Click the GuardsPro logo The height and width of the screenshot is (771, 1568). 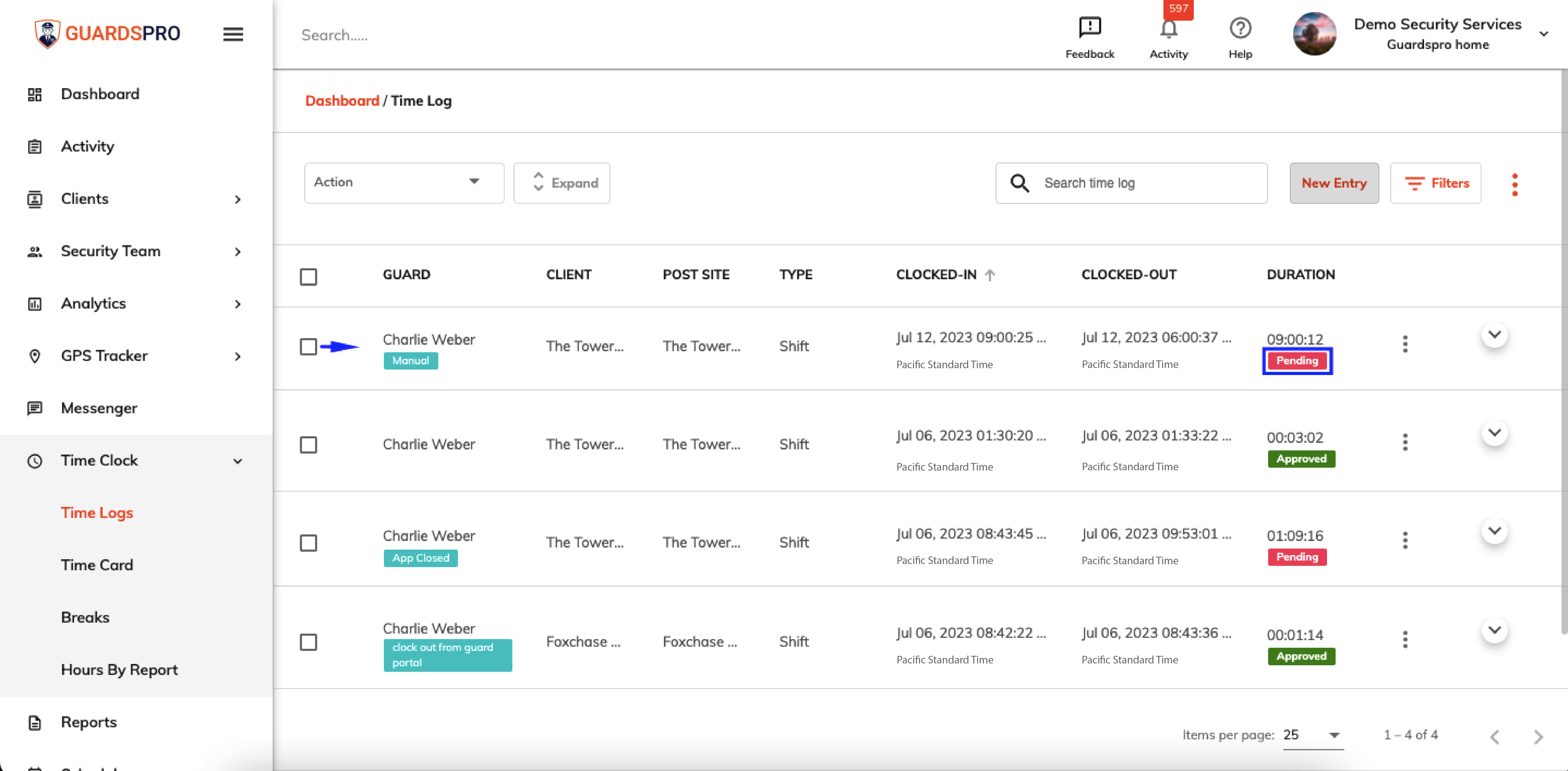point(108,33)
